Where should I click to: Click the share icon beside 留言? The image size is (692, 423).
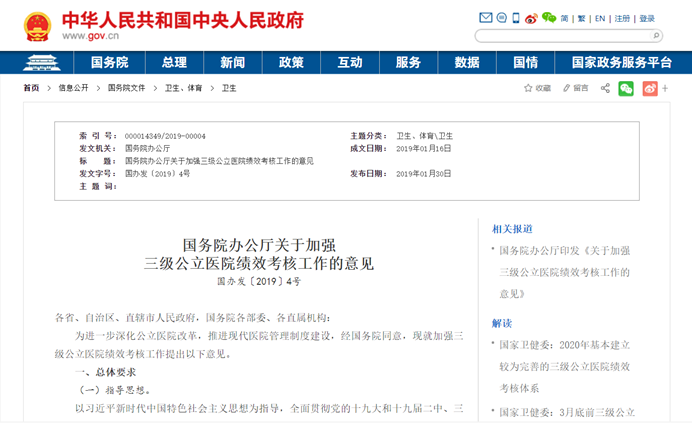click(x=605, y=88)
